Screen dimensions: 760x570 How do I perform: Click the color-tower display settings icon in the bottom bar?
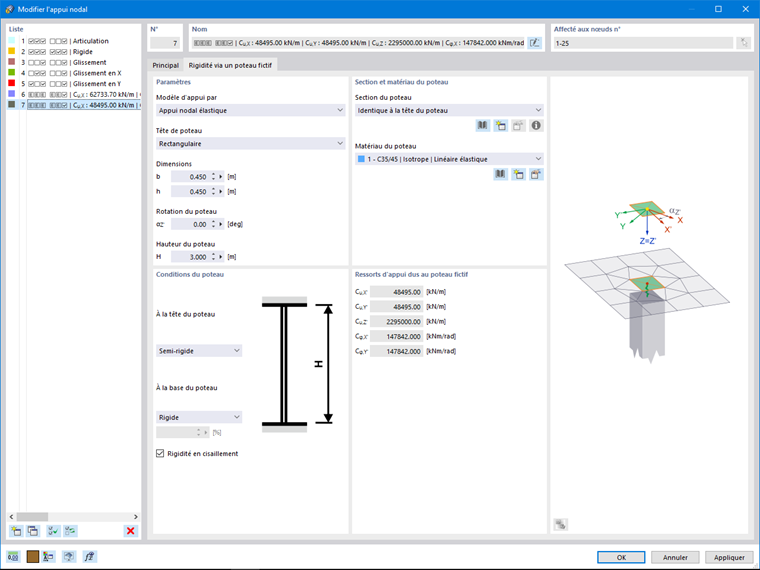click(x=48, y=557)
